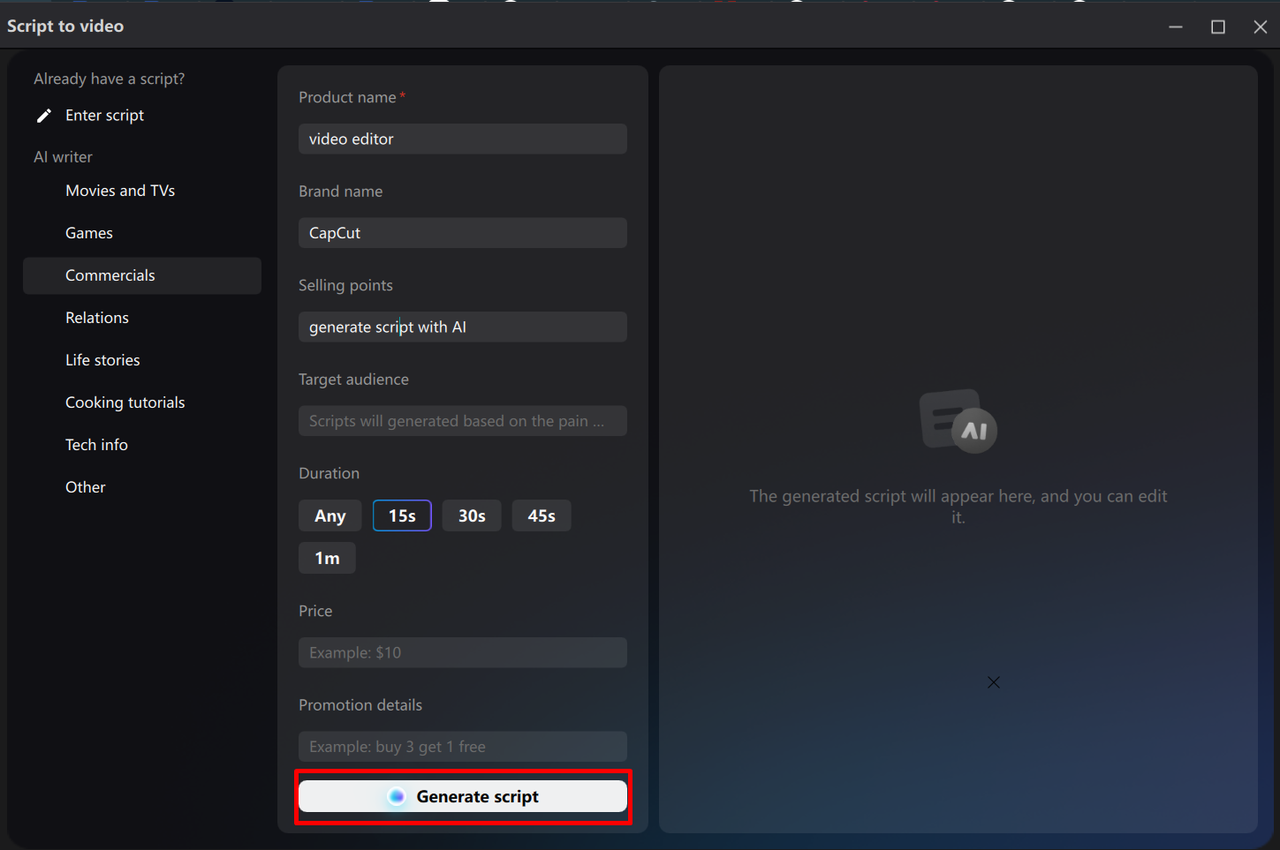Select the 30s duration option

pos(471,515)
